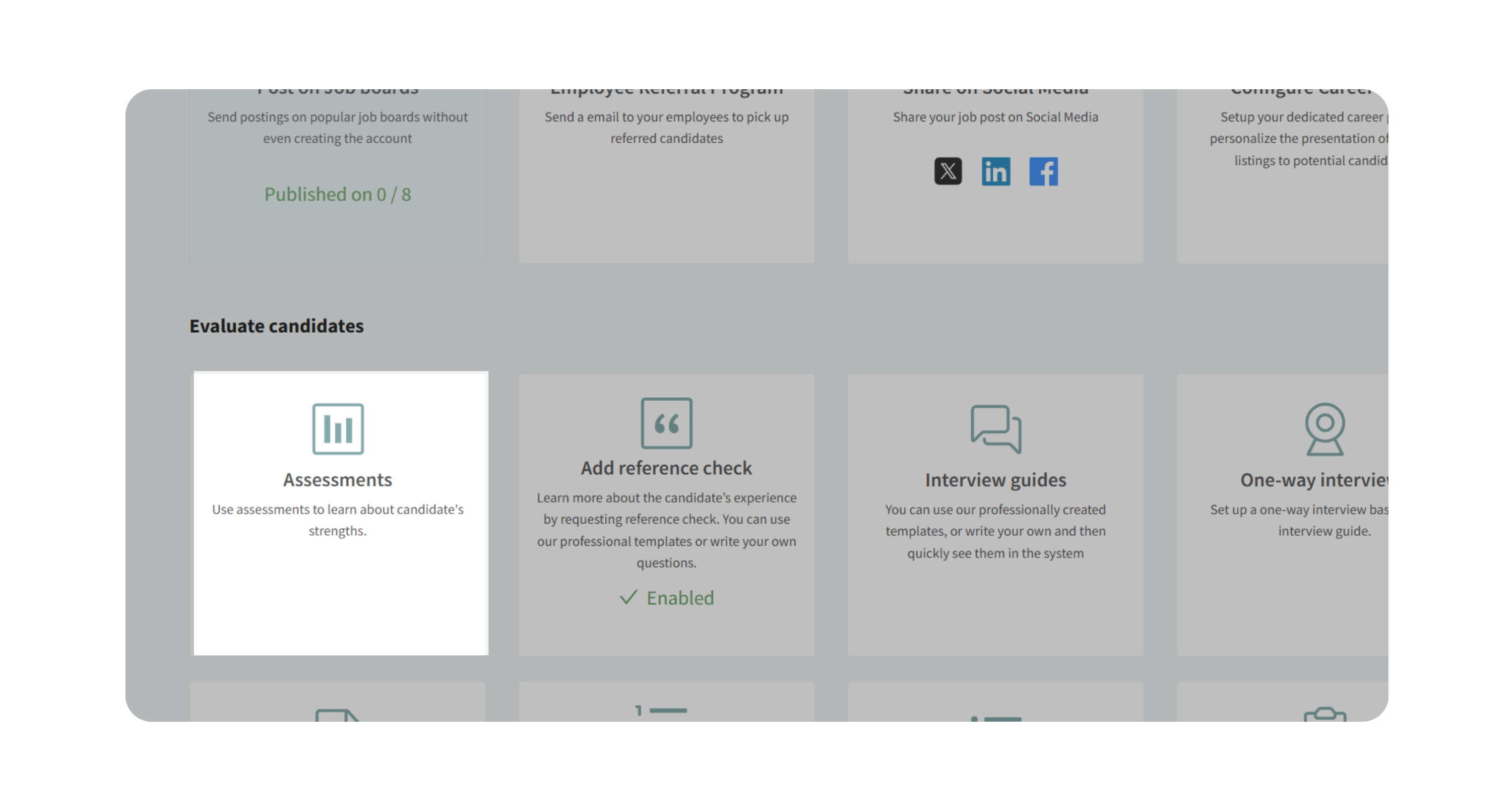The width and height of the screenshot is (1512, 811).
Task: Click the Assessments card description text
Action: (x=338, y=520)
